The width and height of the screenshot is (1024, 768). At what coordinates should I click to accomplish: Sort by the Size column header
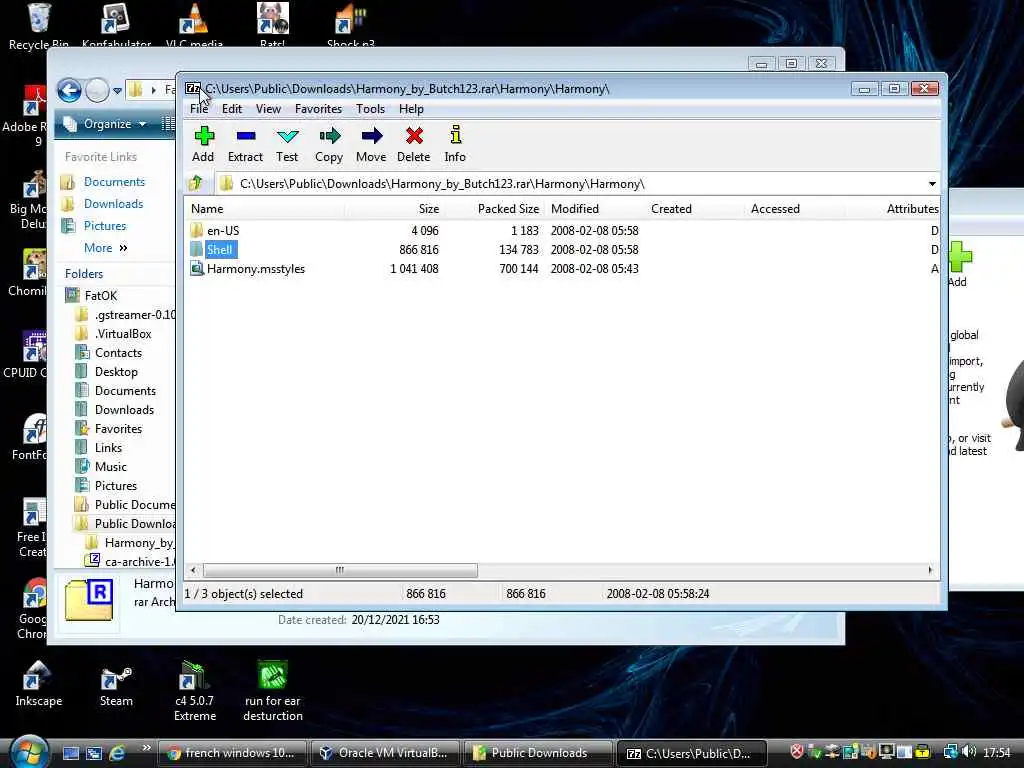(428, 209)
